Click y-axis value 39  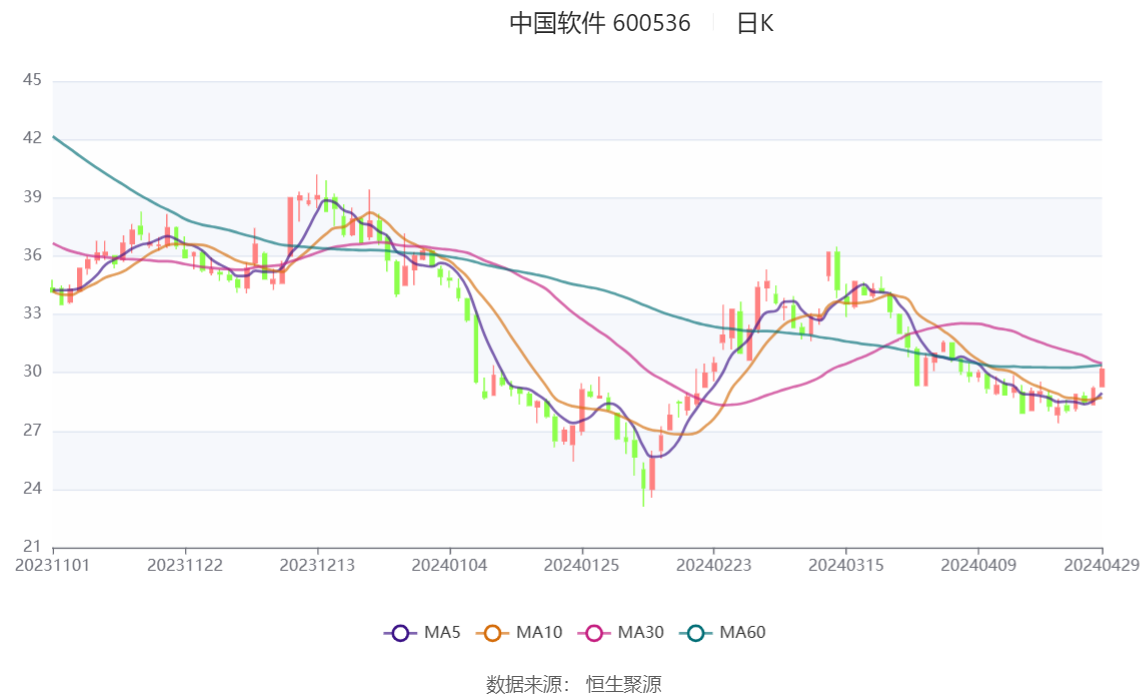[x=32, y=197]
